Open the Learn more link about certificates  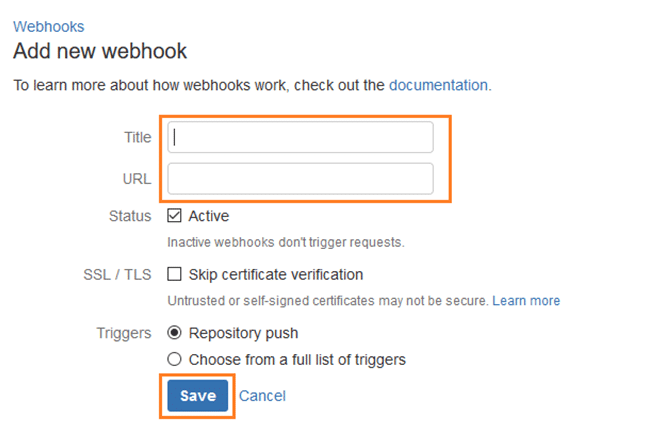coord(526,301)
